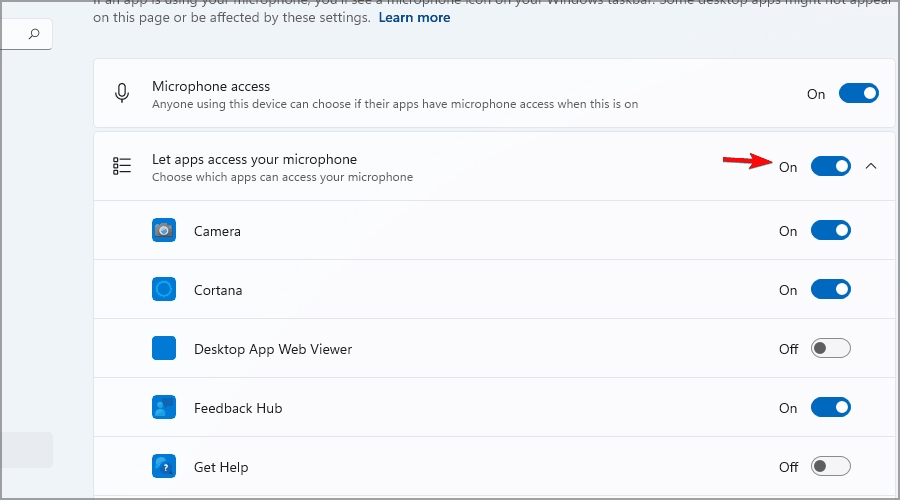Image resolution: width=900 pixels, height=500 pixels.
Task: Turn off the Microphone access toggle
Action: tap(859, 93)
